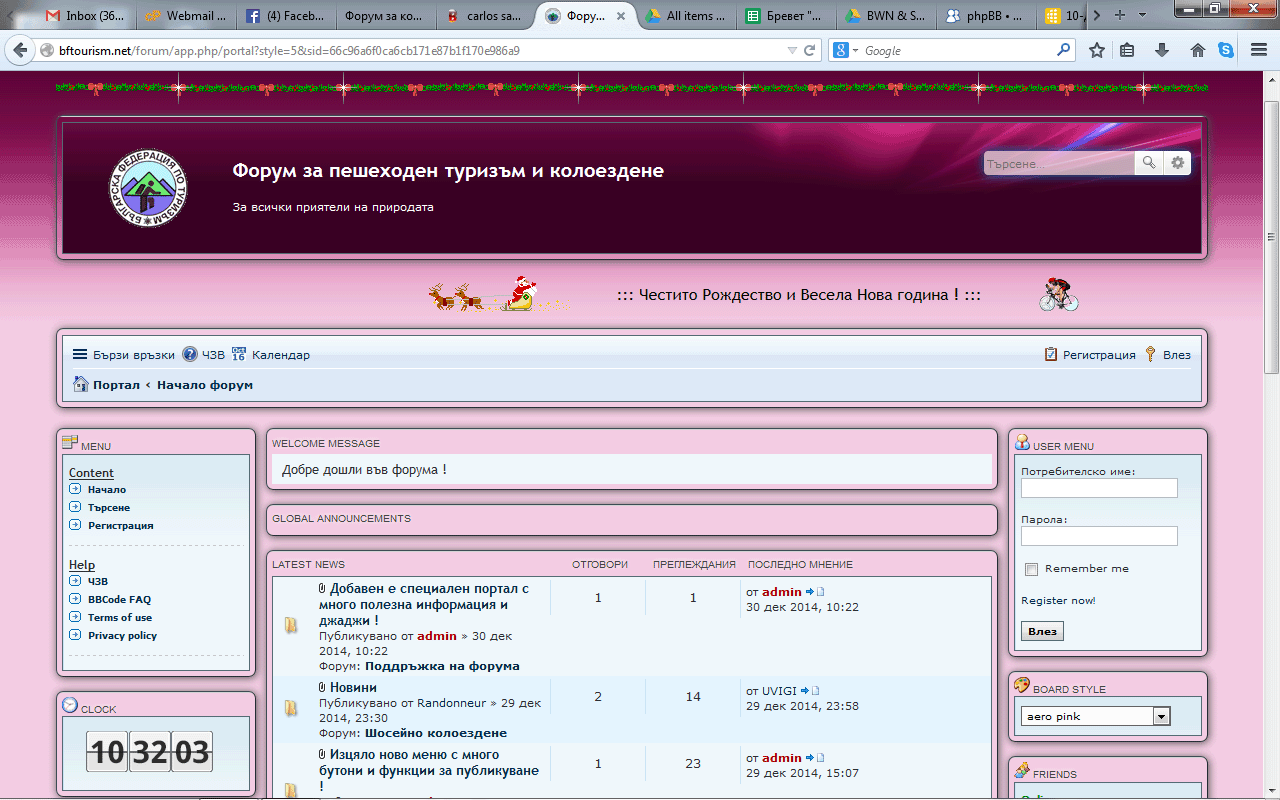Open forum Шосейно колоездене
1280x800 pixels.
(x=435, y=733)
